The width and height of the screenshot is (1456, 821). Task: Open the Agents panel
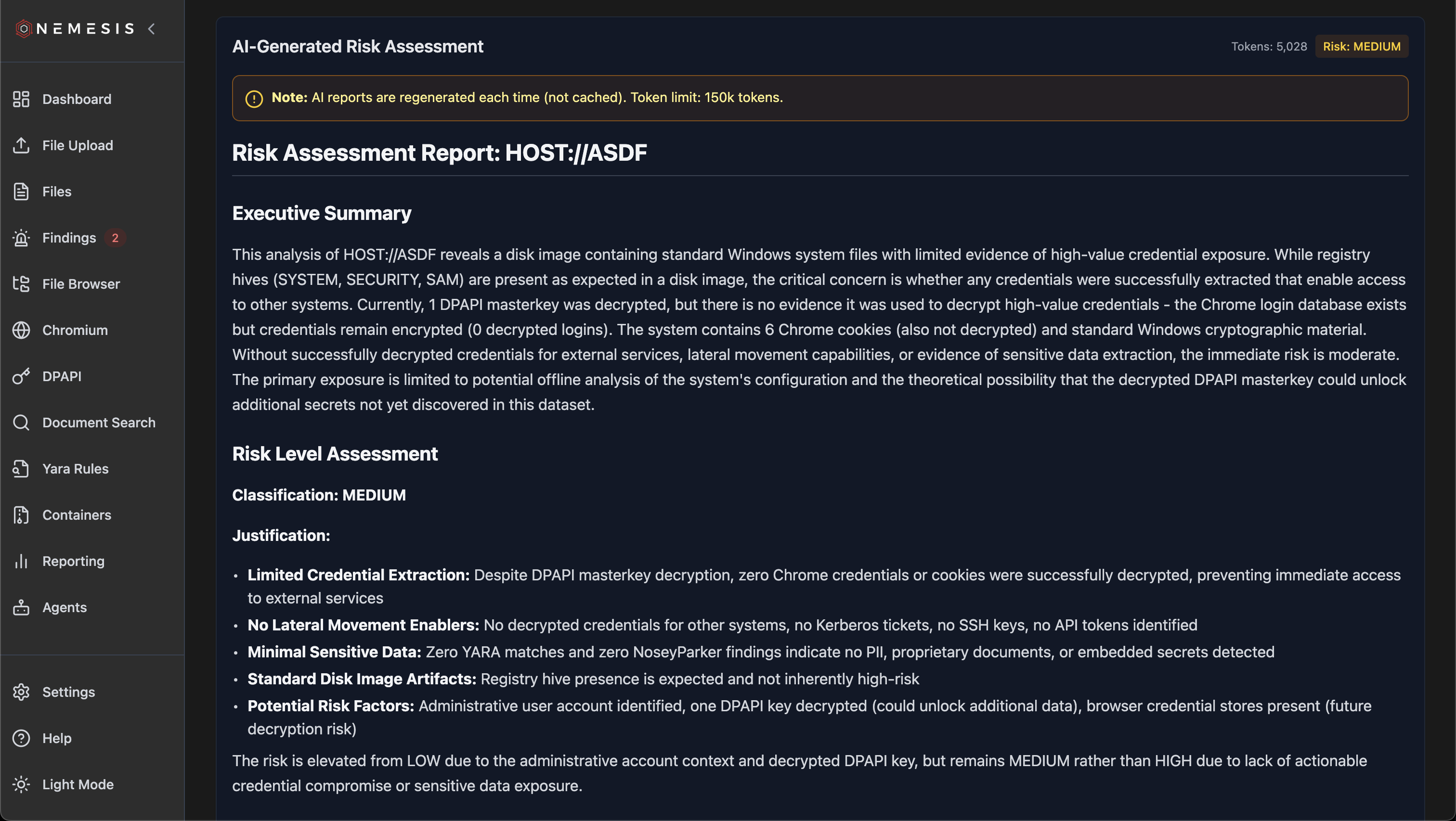click(65, 607)
